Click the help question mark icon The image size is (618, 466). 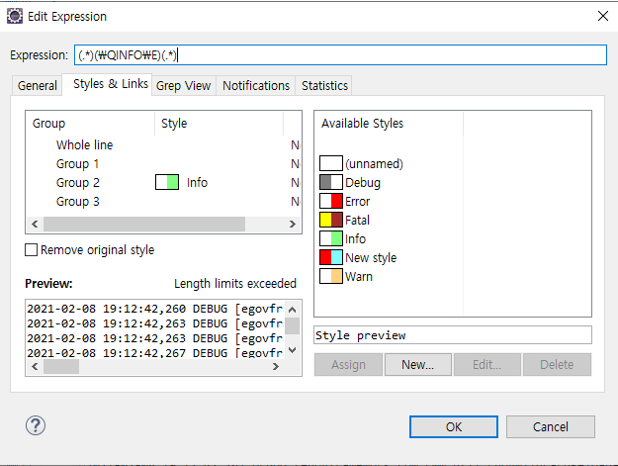point(35,426)
